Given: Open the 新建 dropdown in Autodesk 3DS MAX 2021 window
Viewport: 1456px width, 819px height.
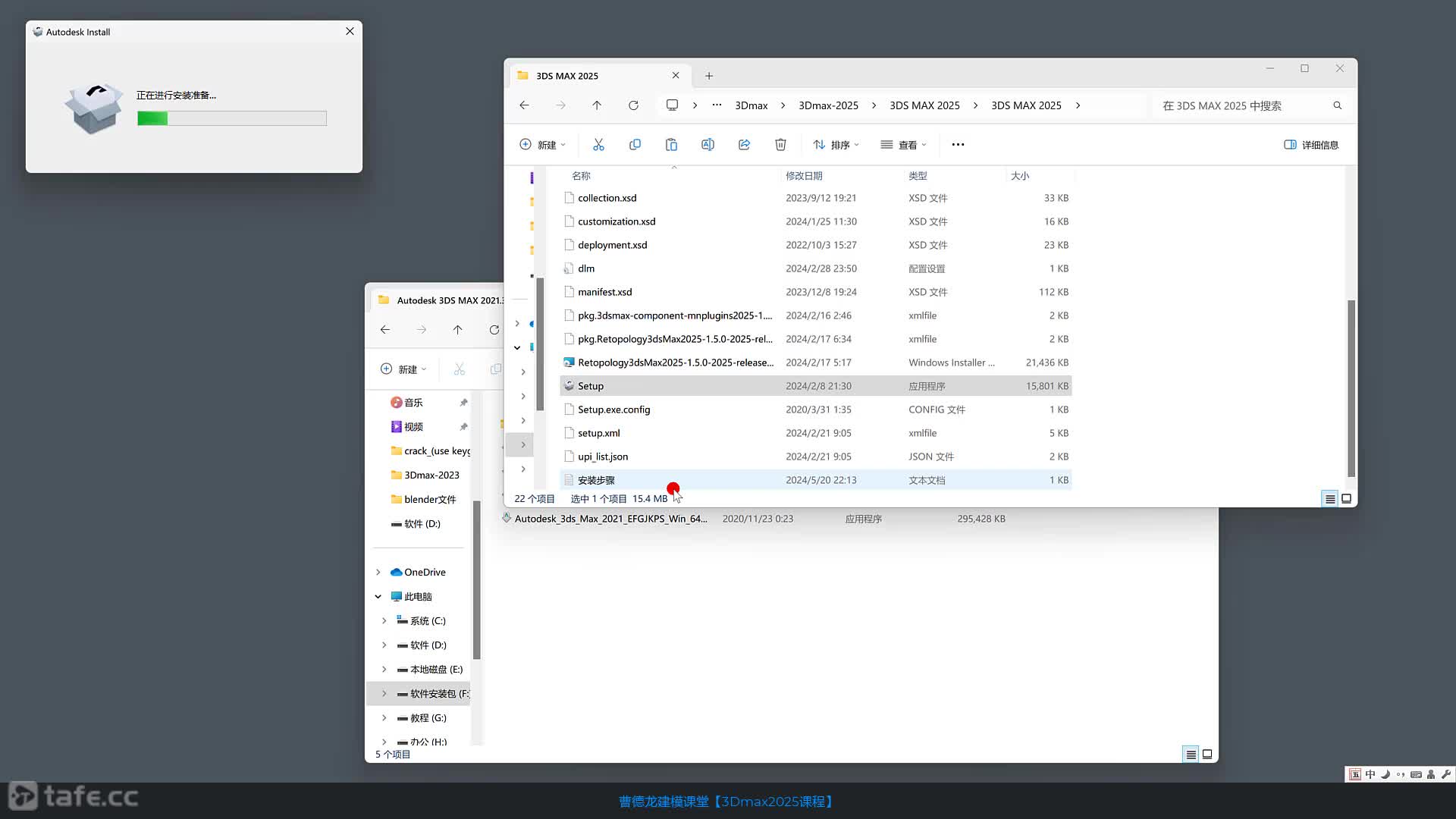Looking at the screenshot, I should 403,369.
